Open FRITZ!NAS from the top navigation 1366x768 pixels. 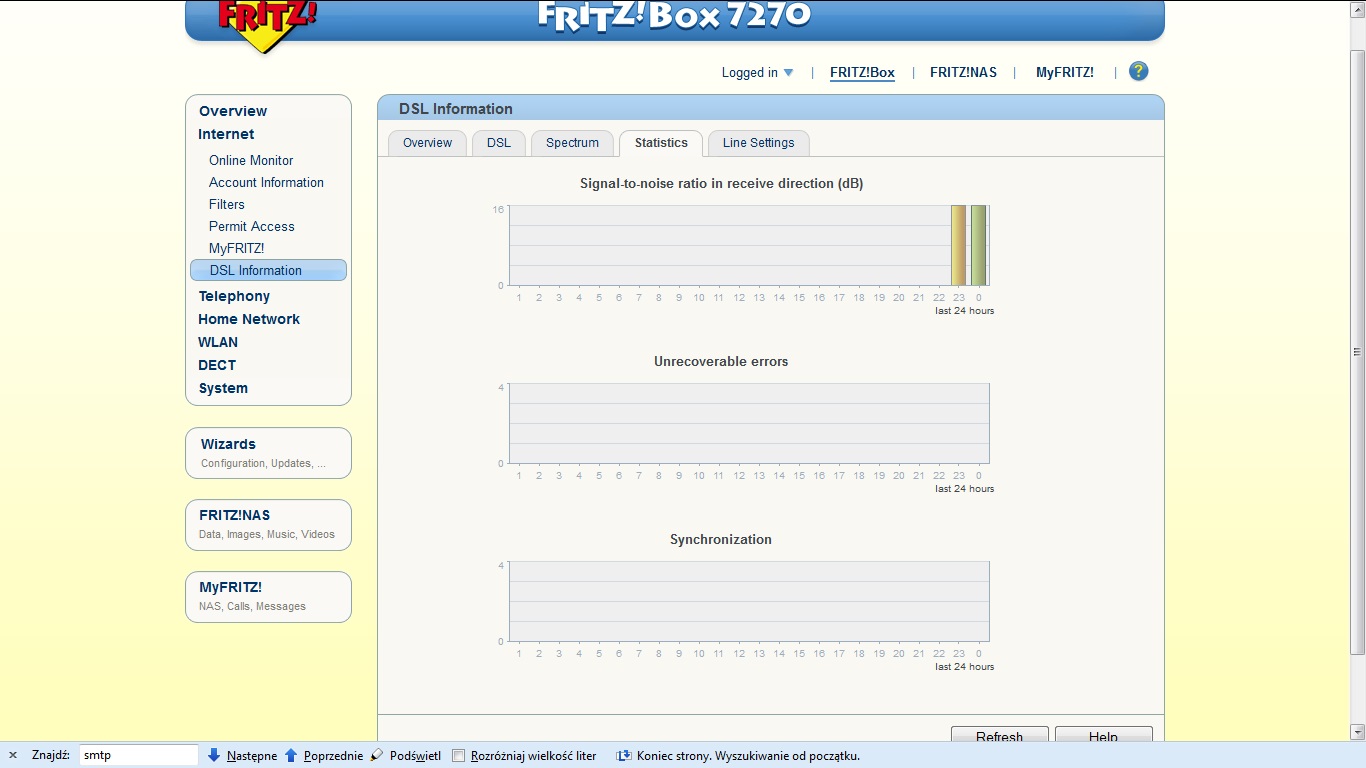click(963, 72)
